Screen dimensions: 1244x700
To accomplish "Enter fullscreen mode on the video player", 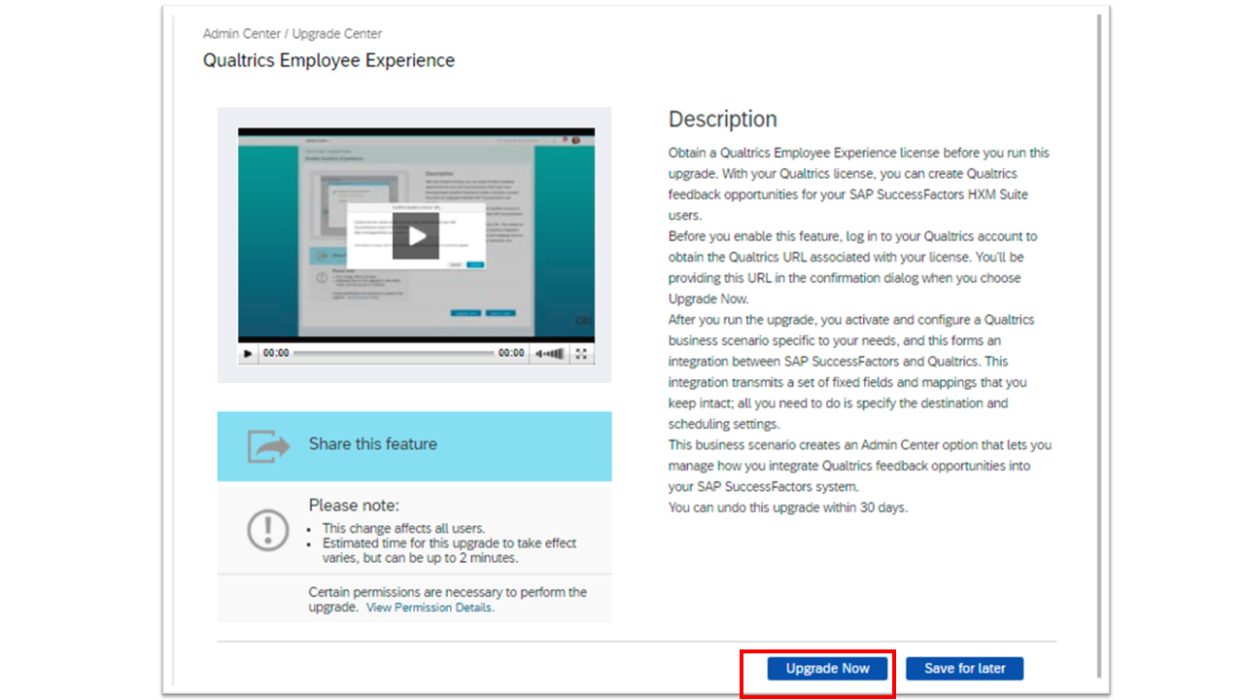I will 582,353.
